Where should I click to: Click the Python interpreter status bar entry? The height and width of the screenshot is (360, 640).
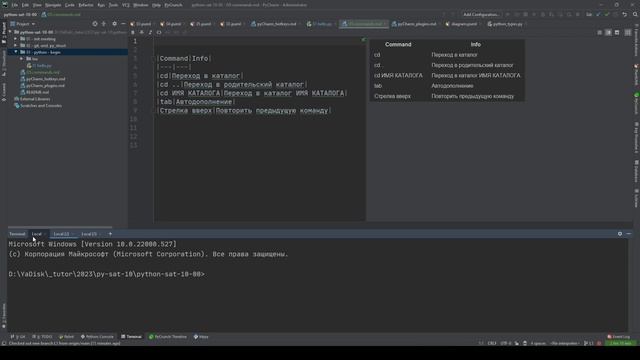point(564,343)
